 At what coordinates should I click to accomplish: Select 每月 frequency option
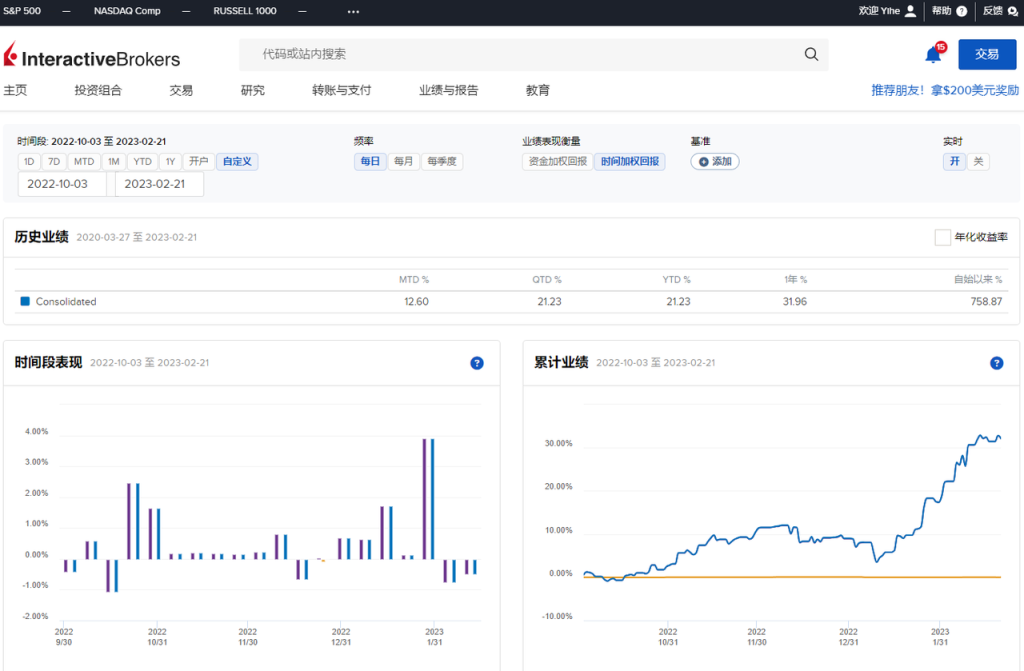click(x=404, y=161)
